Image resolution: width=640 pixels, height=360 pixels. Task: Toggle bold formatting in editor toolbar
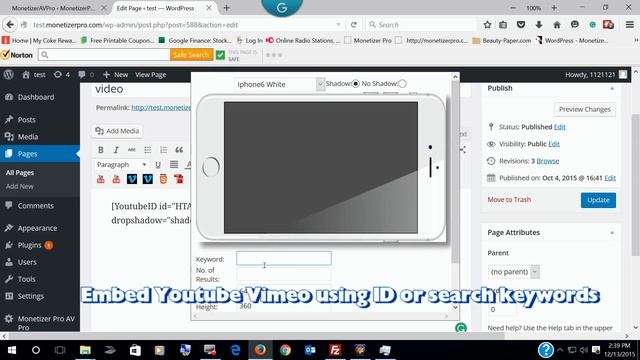coord(101,150)
